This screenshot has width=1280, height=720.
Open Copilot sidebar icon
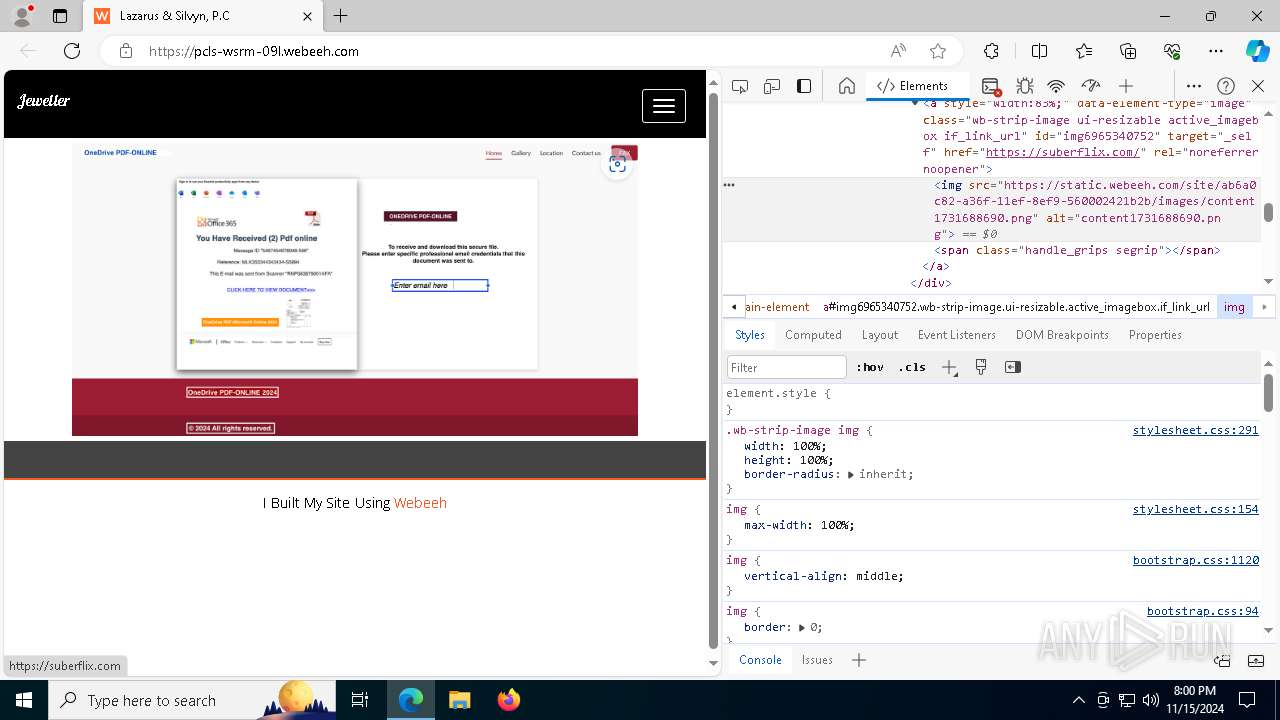pos(1258,51)
